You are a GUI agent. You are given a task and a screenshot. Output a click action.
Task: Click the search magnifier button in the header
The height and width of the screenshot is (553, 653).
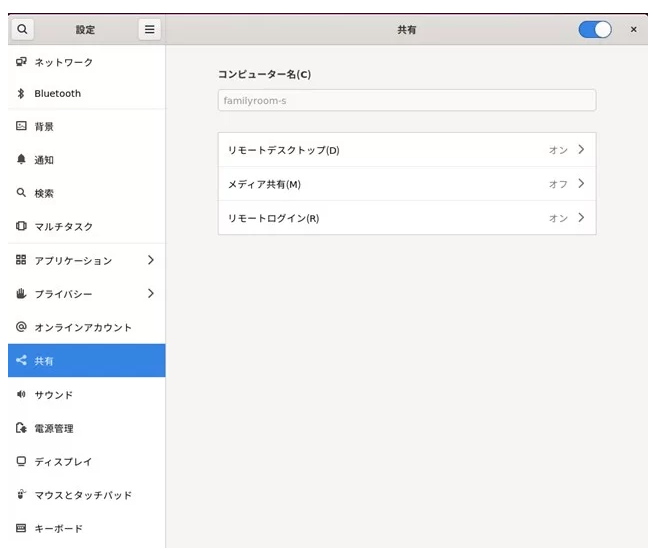click(x=22, y=29)
